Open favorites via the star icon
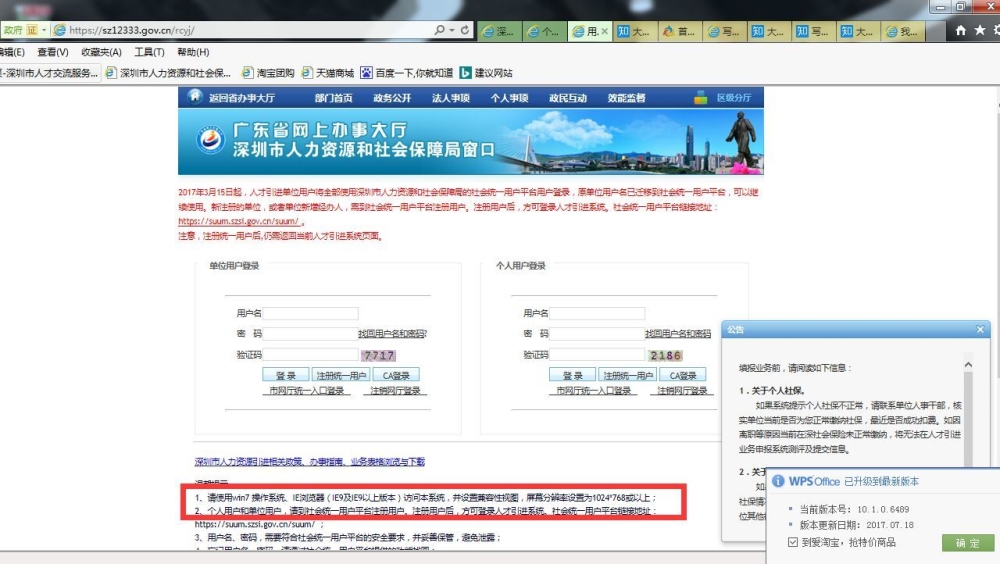Image resolution: width=1000 pixels, height=564 pixels. [x=980, y=30]
